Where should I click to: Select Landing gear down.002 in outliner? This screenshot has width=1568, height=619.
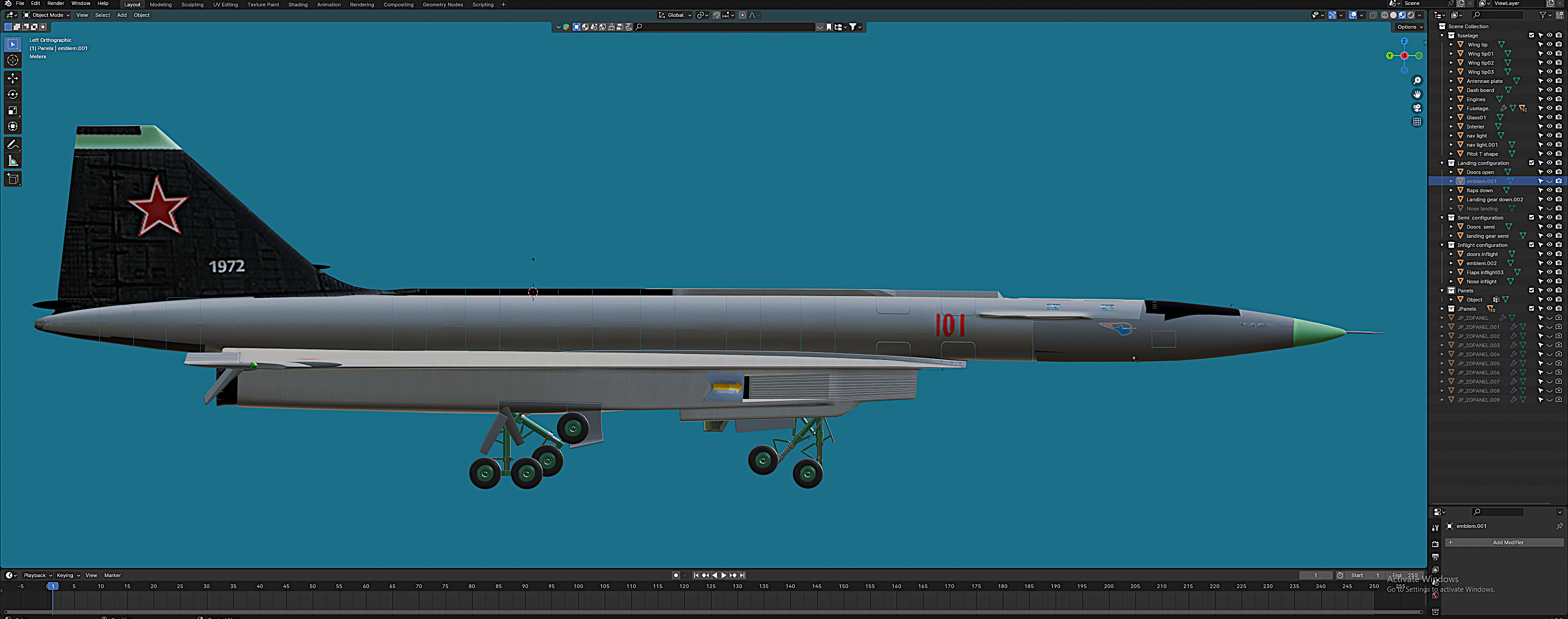[x=1494, y=200]
